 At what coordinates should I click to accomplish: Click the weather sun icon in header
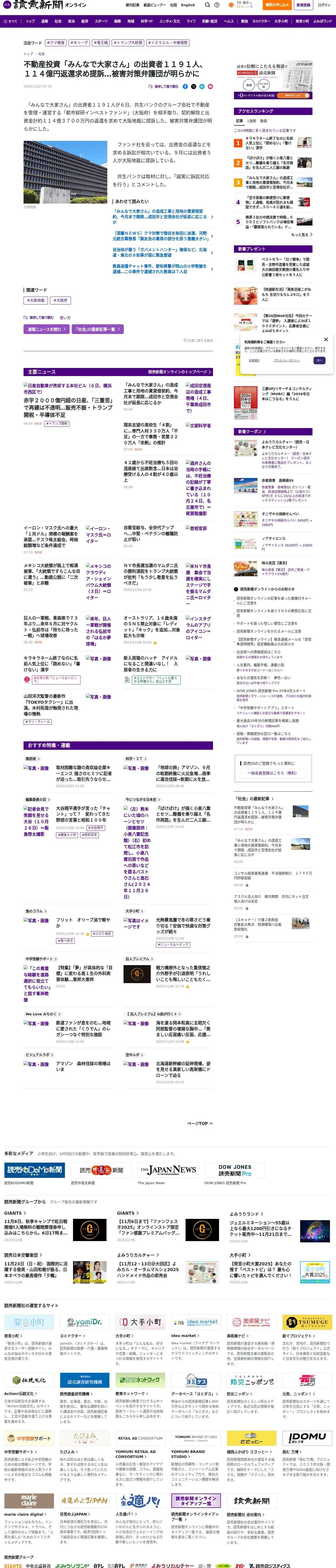tap(231, 5)
